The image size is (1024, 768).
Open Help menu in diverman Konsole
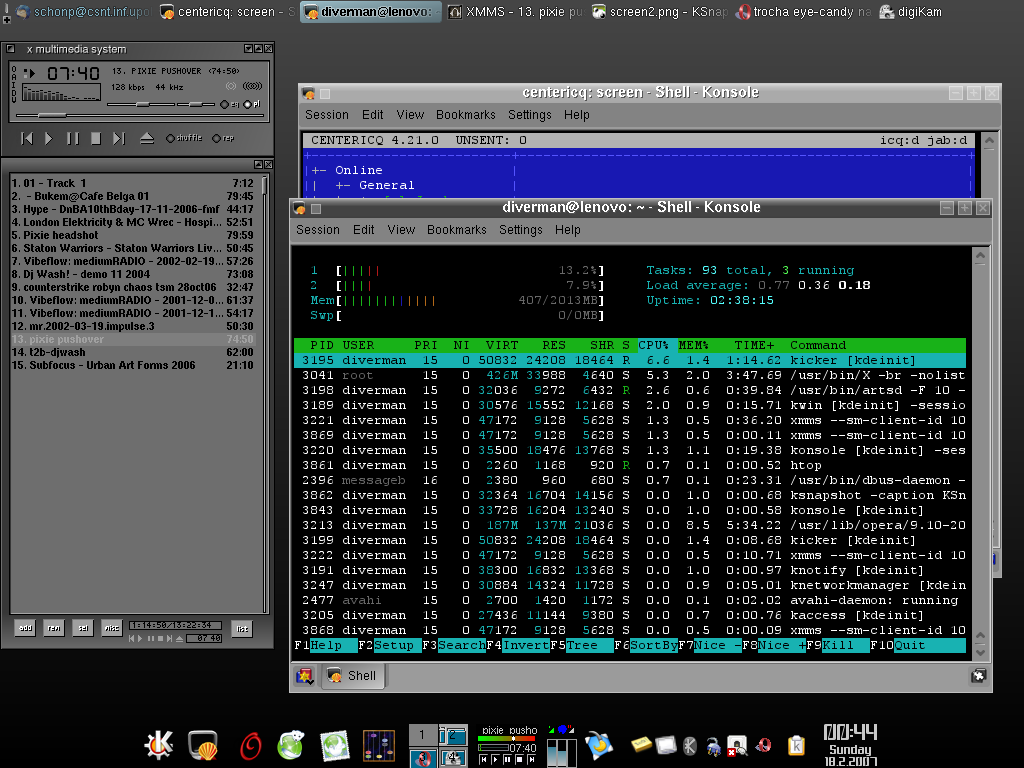[x=568, y=230]
